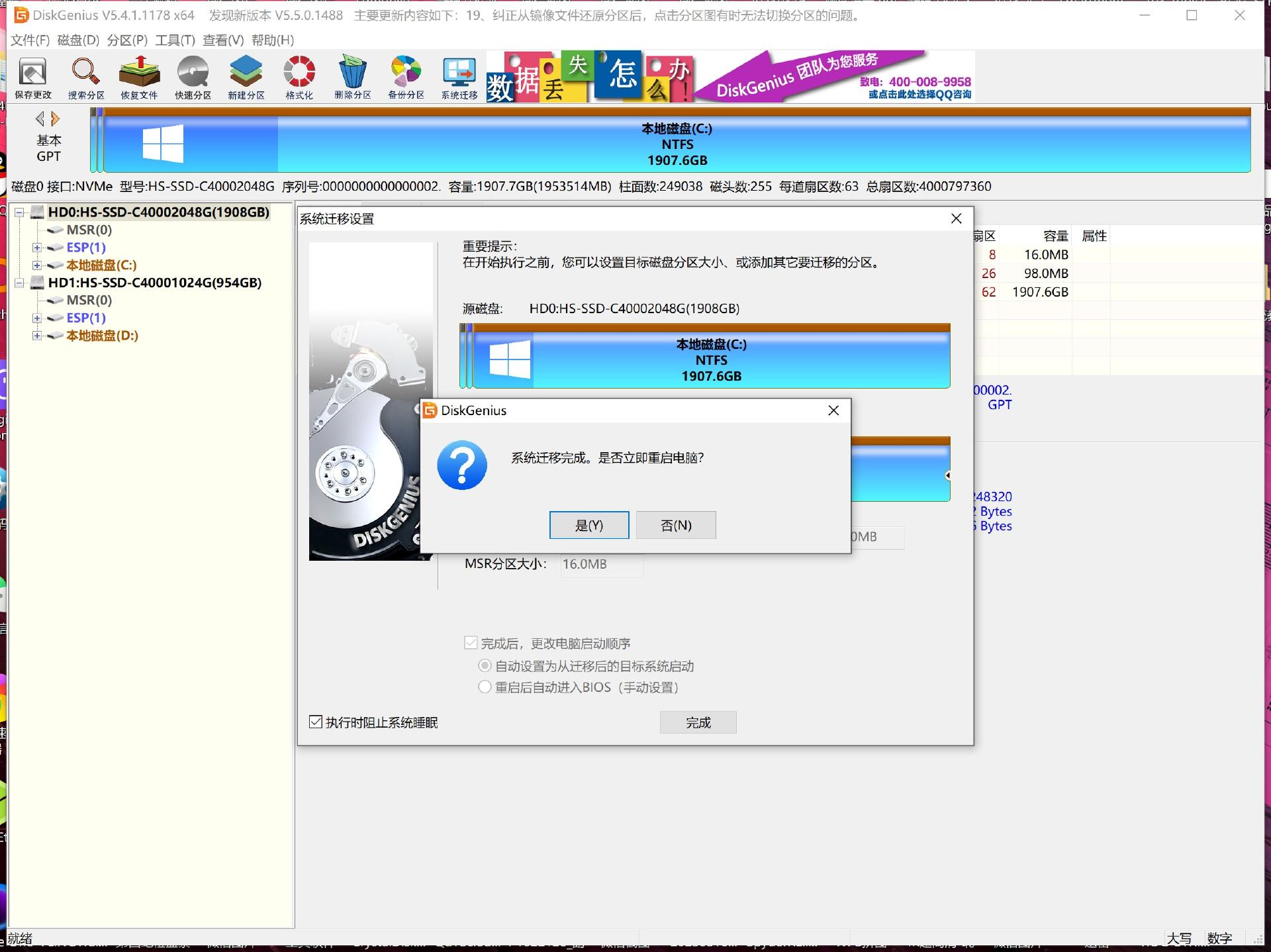Open the 磁盘(D) menu
This screenshot has width=1271, height=952.
tap(78, 40)
